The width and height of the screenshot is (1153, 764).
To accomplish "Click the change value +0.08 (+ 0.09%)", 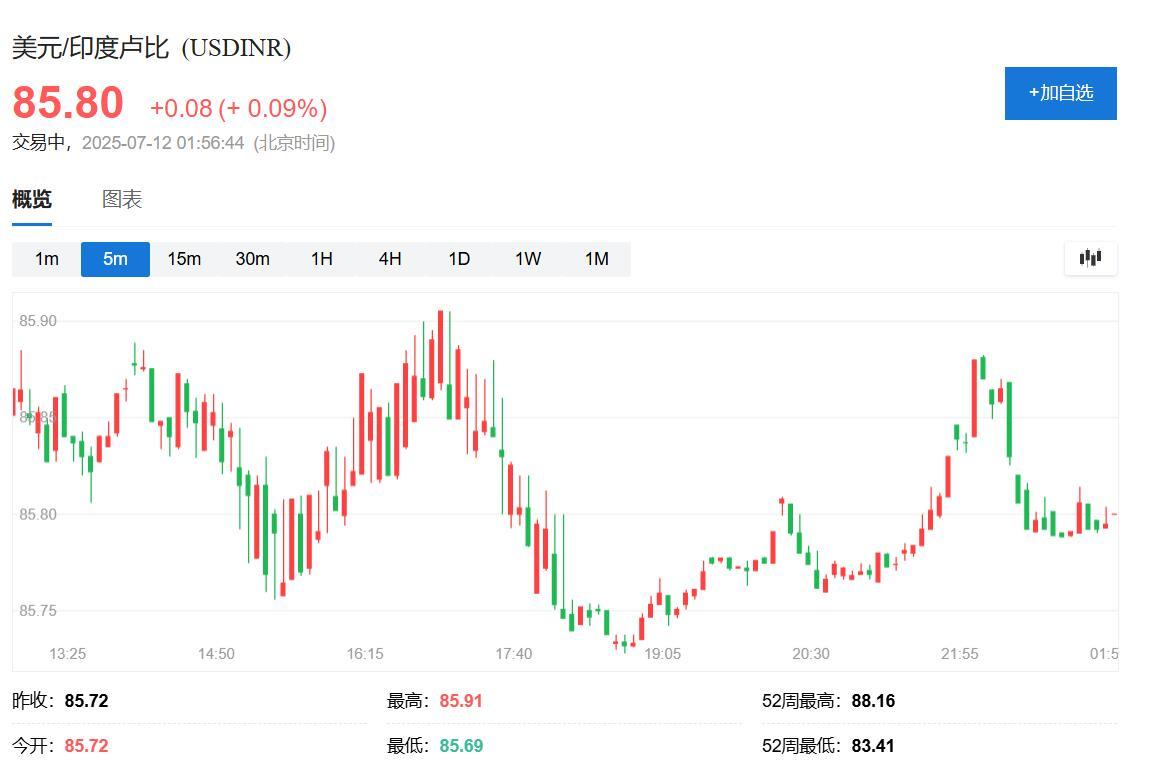I will (x=238, y=108).
